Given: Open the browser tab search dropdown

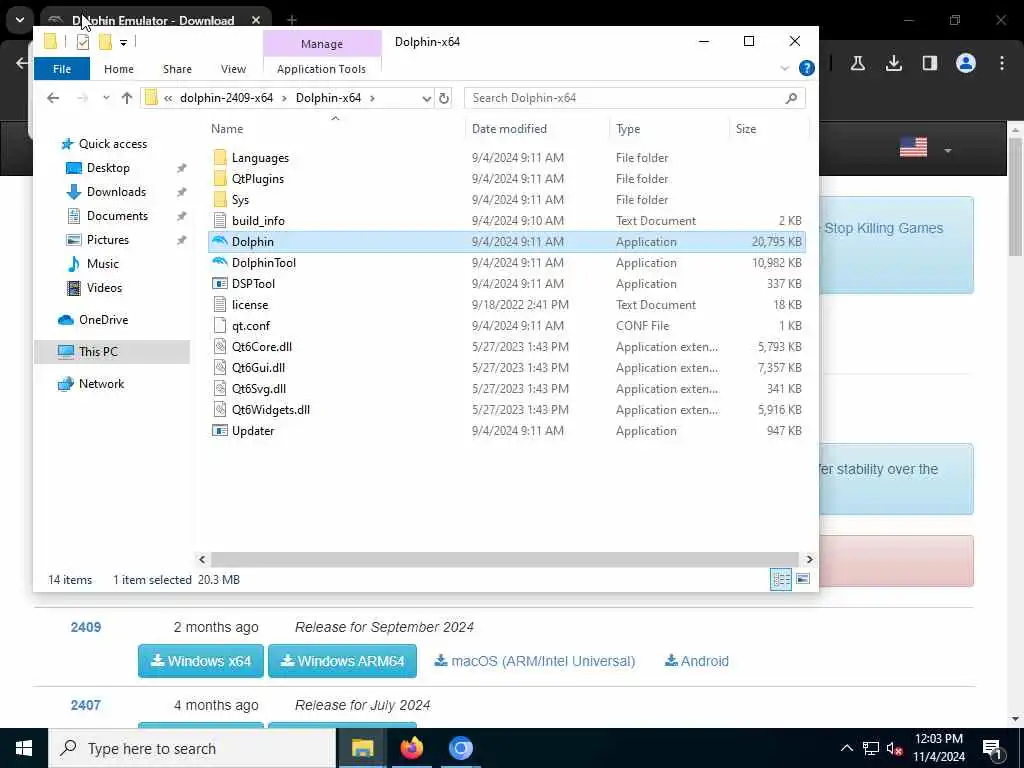Looking at the screenshot, I should (x=20, y=20).
